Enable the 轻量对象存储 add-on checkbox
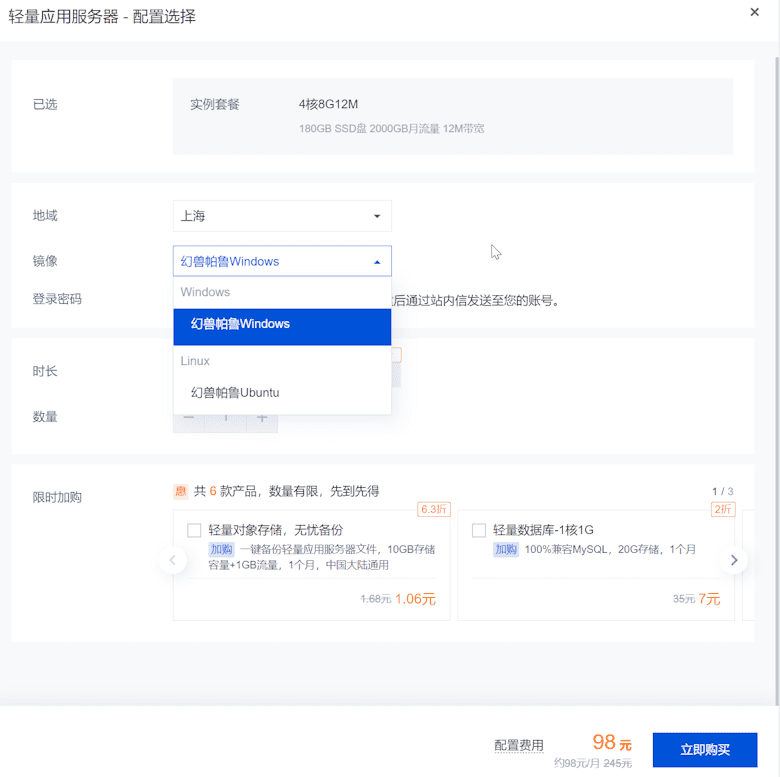 (x=194, y=530)
